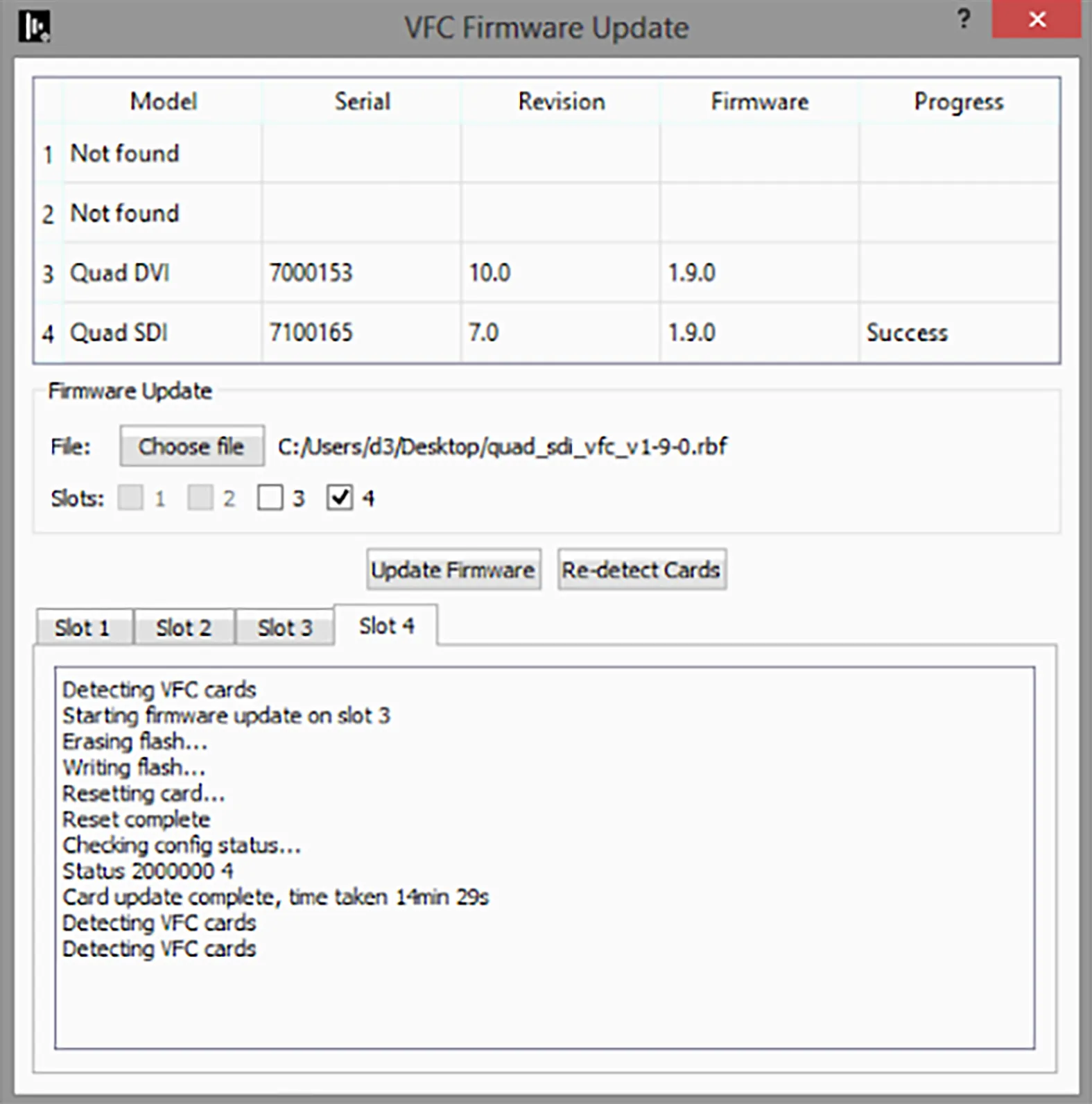
Task: Click the Success progress cell
Action: click(x=906, y=333)
